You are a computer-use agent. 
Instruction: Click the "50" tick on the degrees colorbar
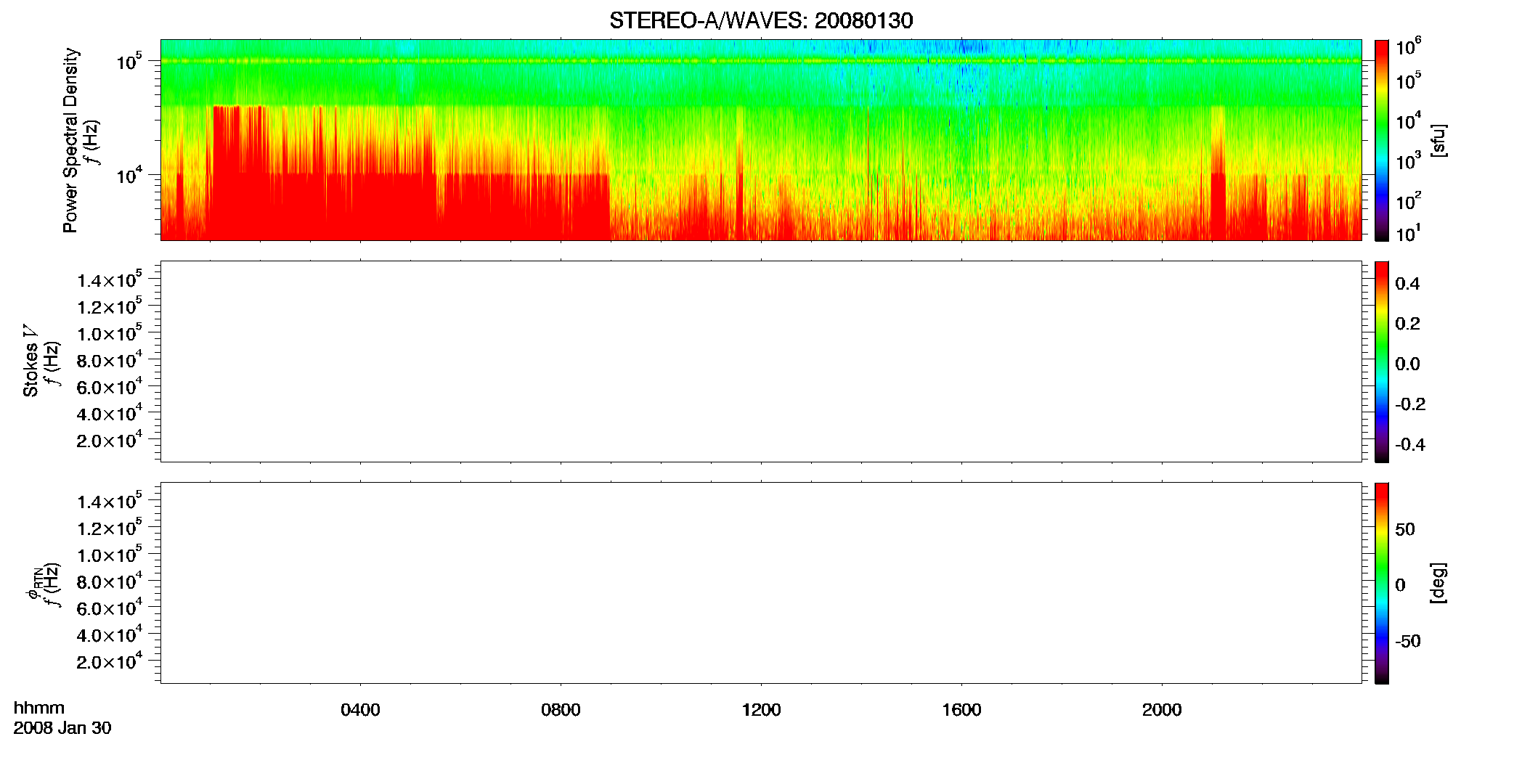click(1405, 529)
